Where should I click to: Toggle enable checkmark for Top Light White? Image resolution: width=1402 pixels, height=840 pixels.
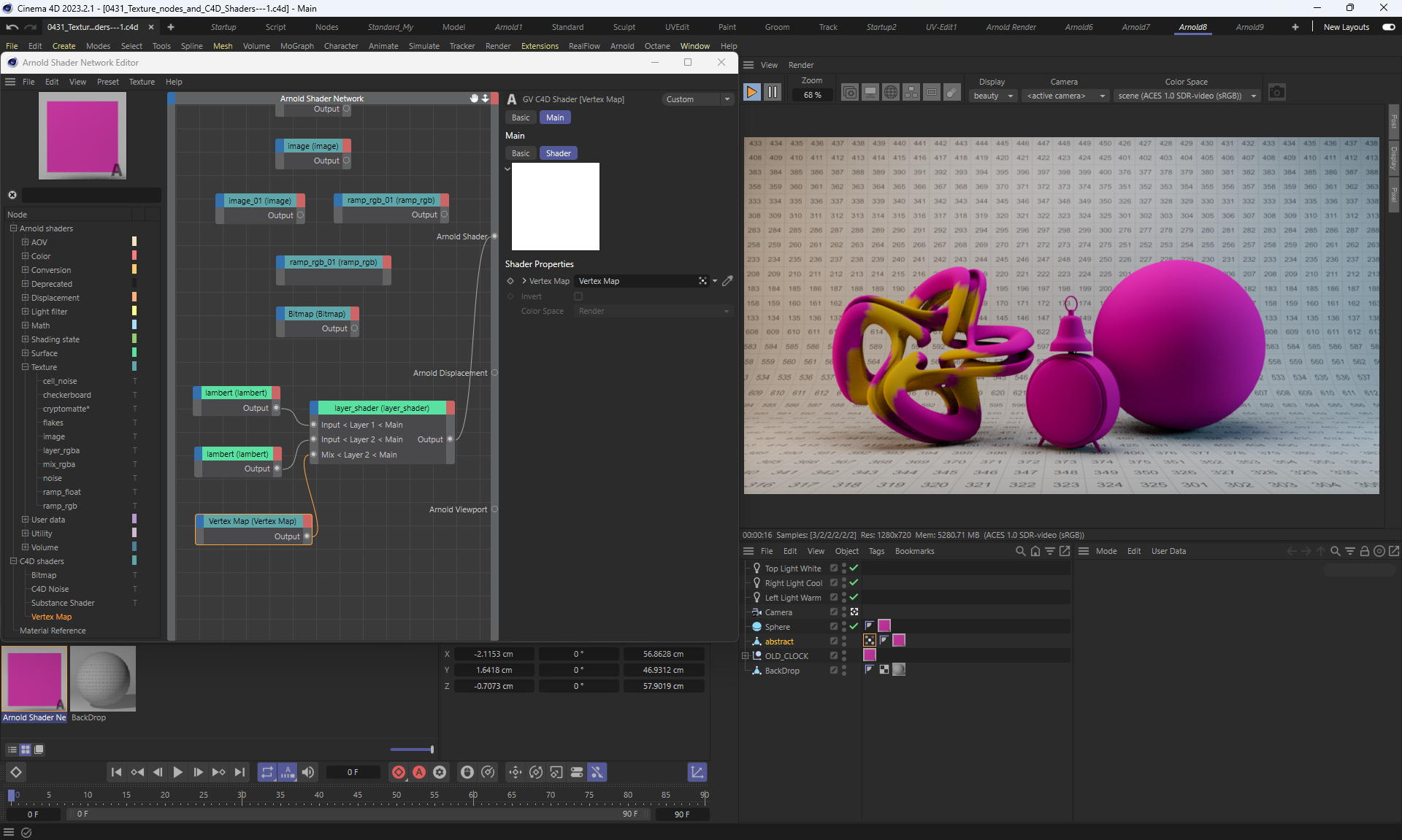tap(854, 568)
